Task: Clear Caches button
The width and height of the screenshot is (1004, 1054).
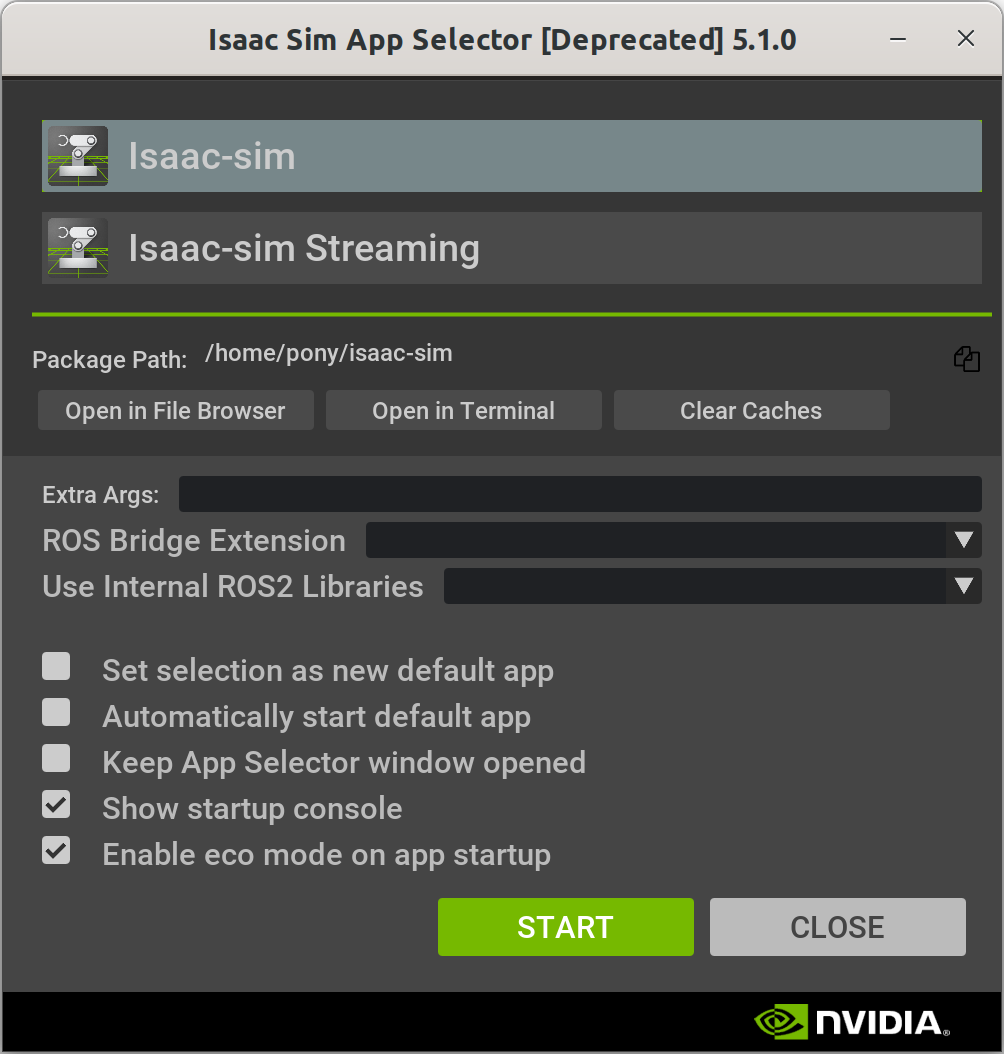Action: 751,410
